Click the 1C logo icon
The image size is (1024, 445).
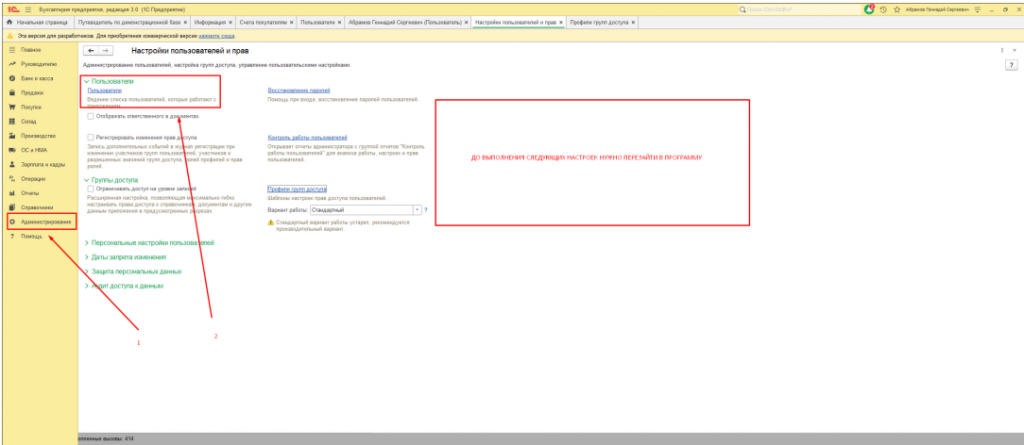[13, 10]
